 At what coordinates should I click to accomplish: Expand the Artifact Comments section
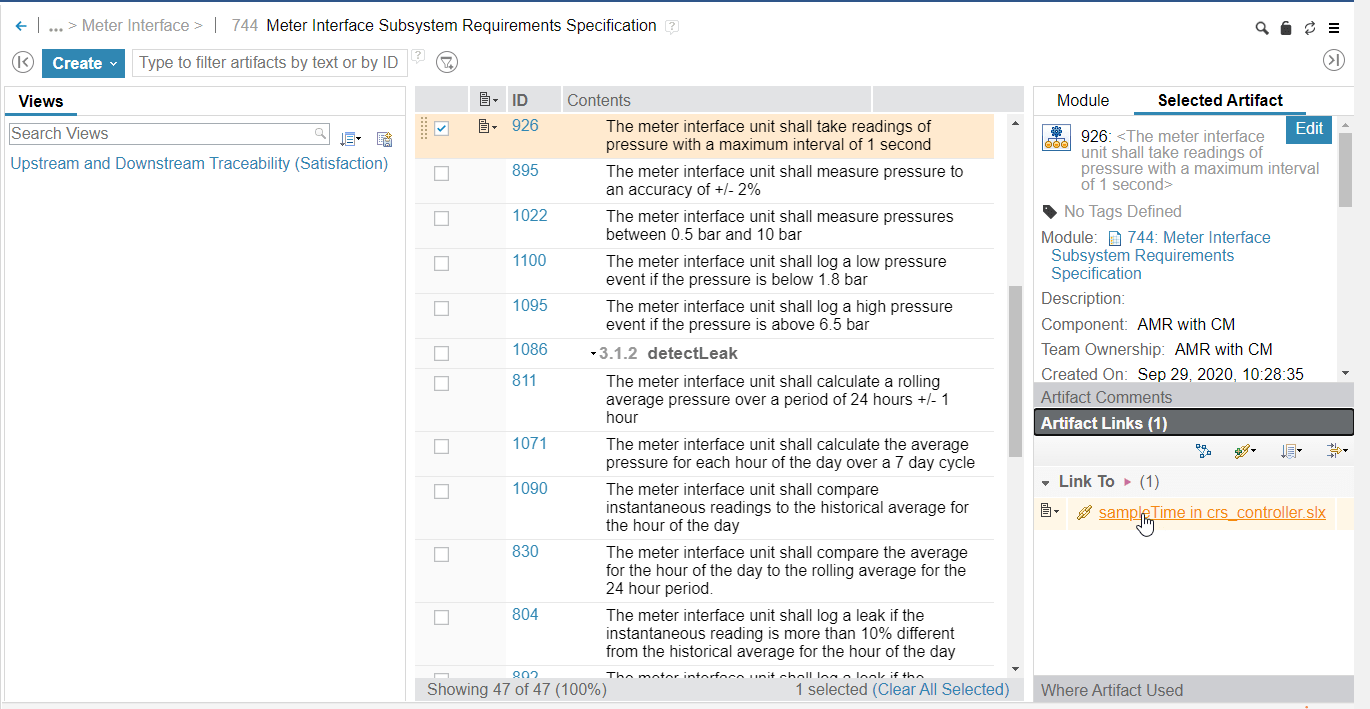point(1106,397)
